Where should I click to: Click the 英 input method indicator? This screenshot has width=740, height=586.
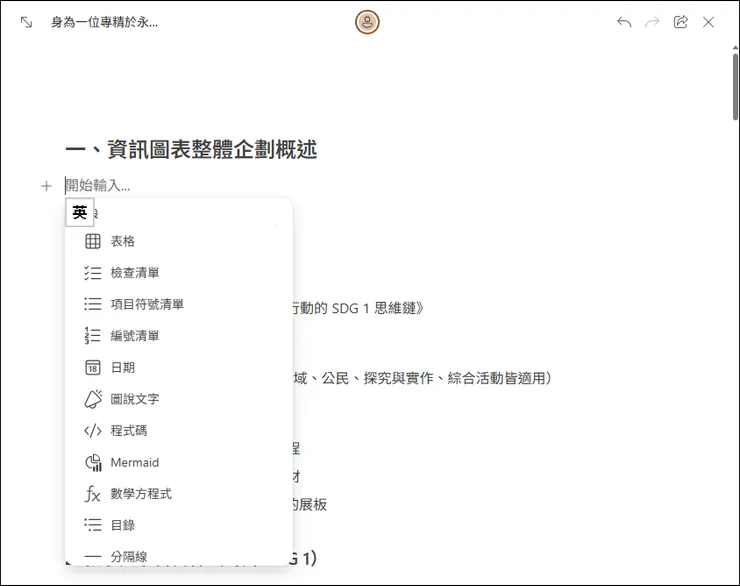pyautogui.click(x=80, y=212)
